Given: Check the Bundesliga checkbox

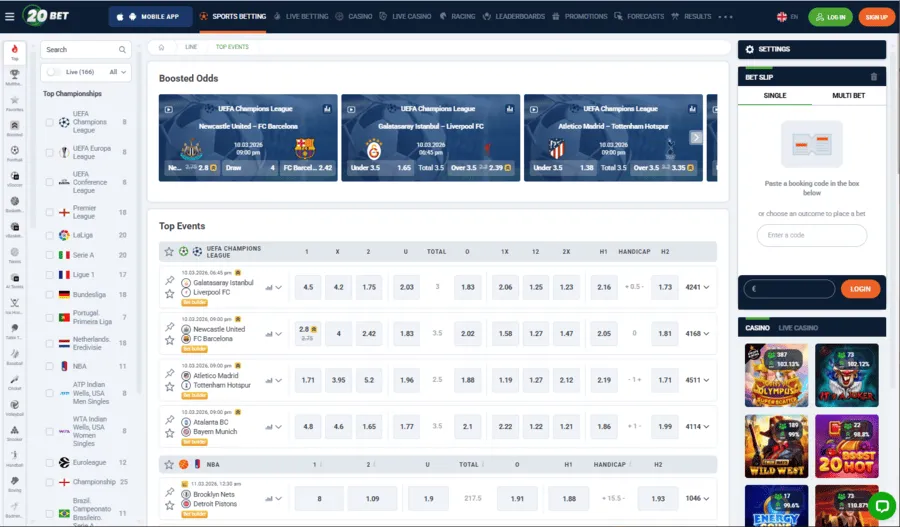Looking at the screenshot, I should click(49, 294).
